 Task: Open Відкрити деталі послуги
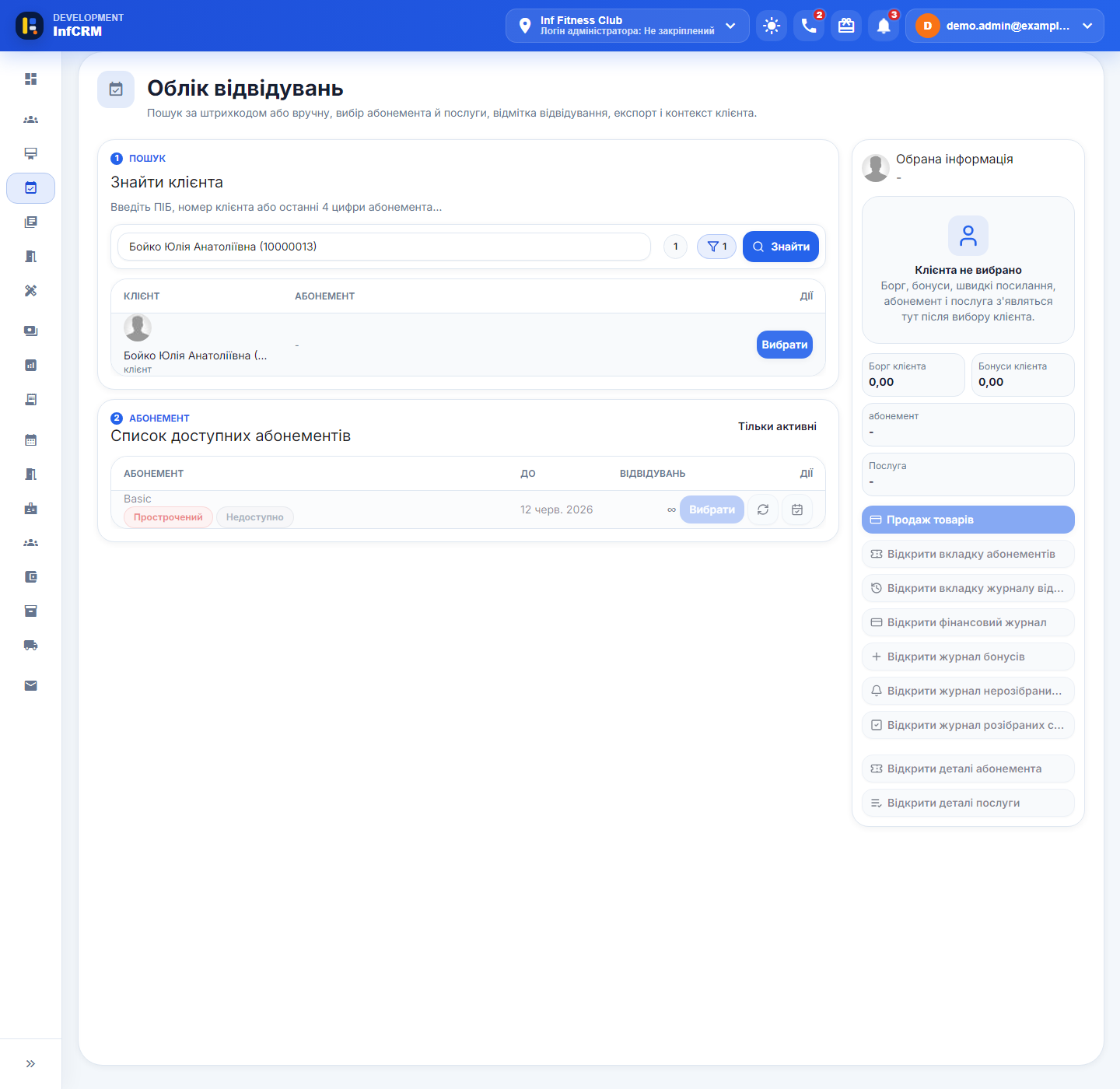pos(968,803)
